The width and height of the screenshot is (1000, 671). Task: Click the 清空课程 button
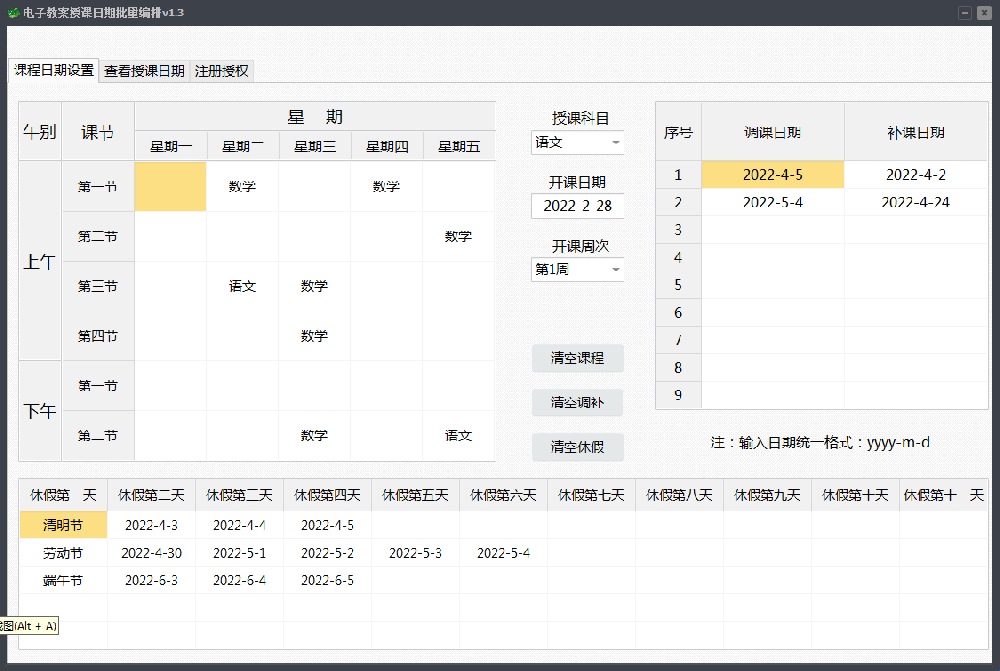click(577, 358)
